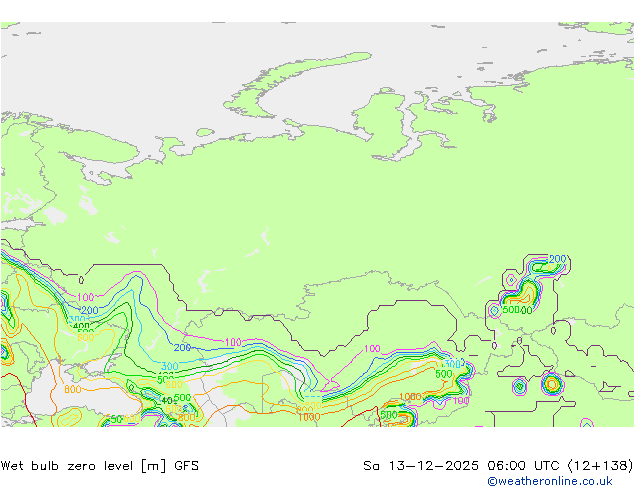Screen dimensions: 634x490
Task: Click the blue '200' label at the eastern contour cluster
Action: [558, 259]
